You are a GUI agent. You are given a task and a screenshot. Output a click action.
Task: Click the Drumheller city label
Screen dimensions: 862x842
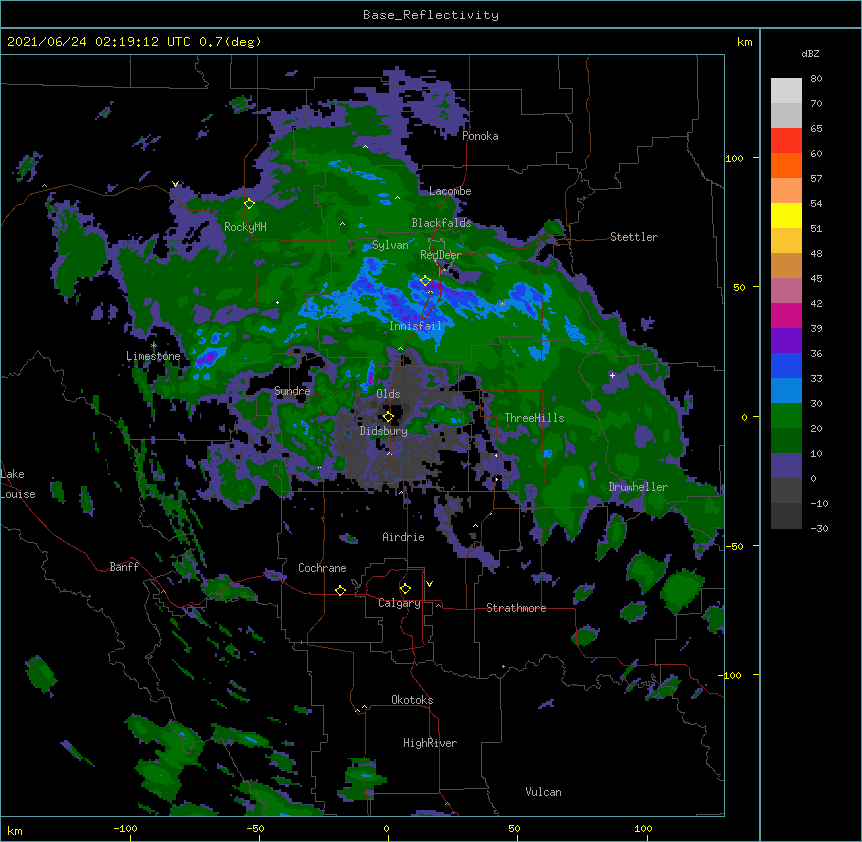pos(638,487)
